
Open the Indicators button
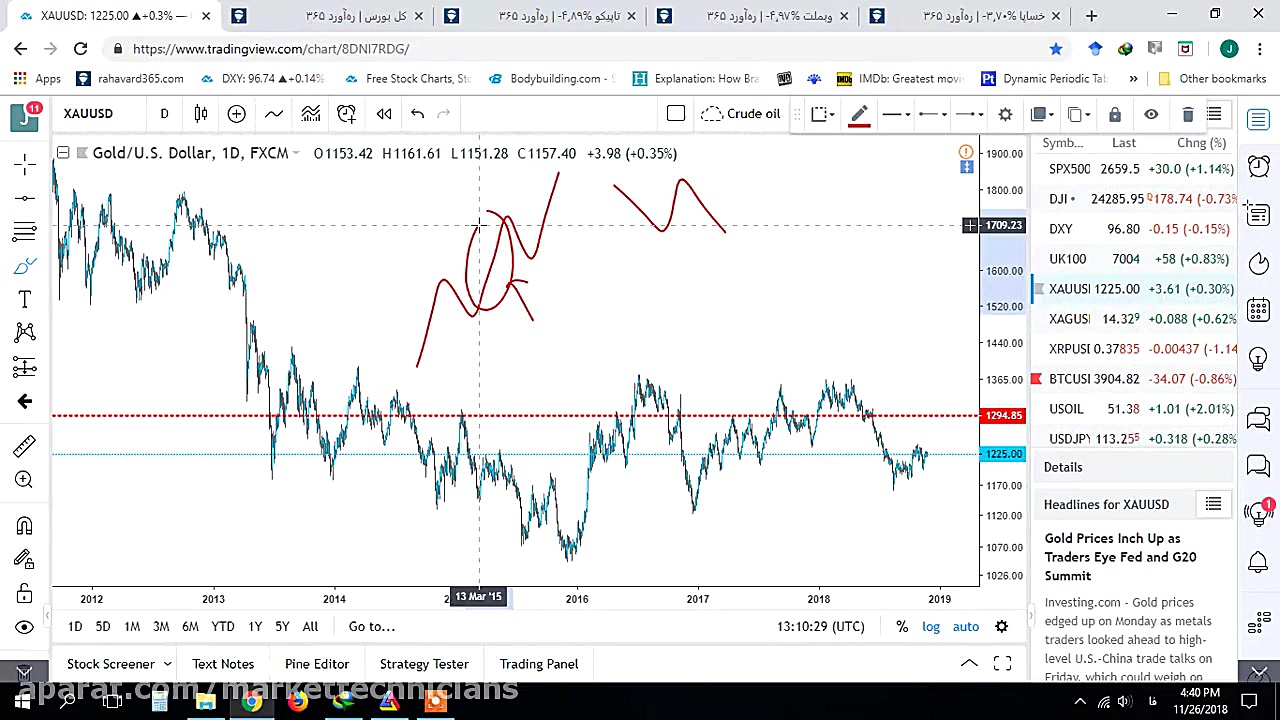[273, 114]
